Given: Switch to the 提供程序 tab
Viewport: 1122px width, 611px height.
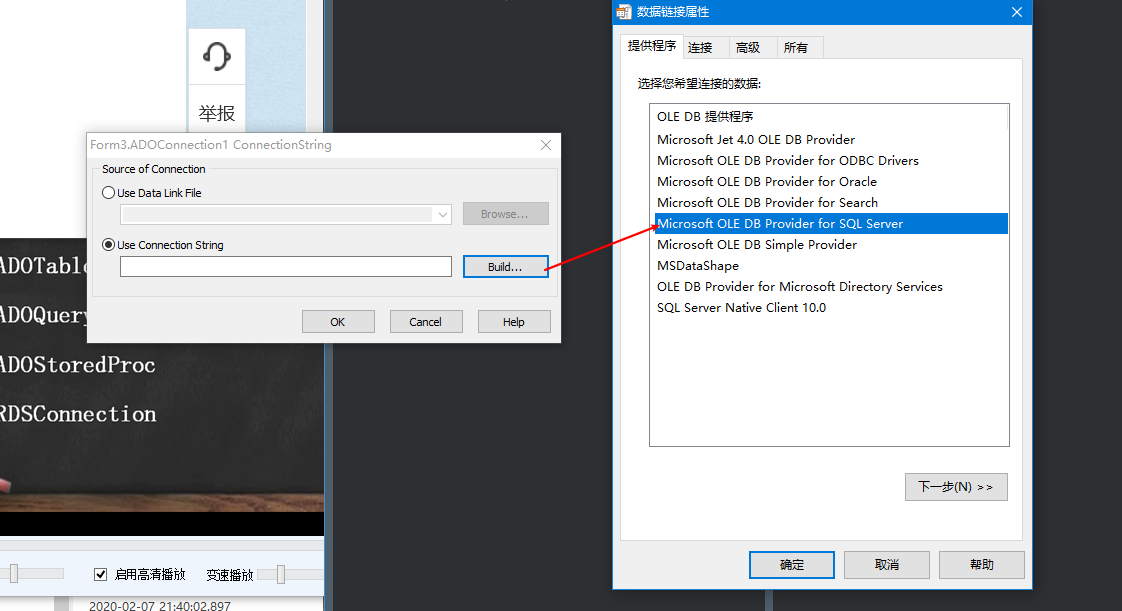Looking at the screenshot, I should 651,46.
